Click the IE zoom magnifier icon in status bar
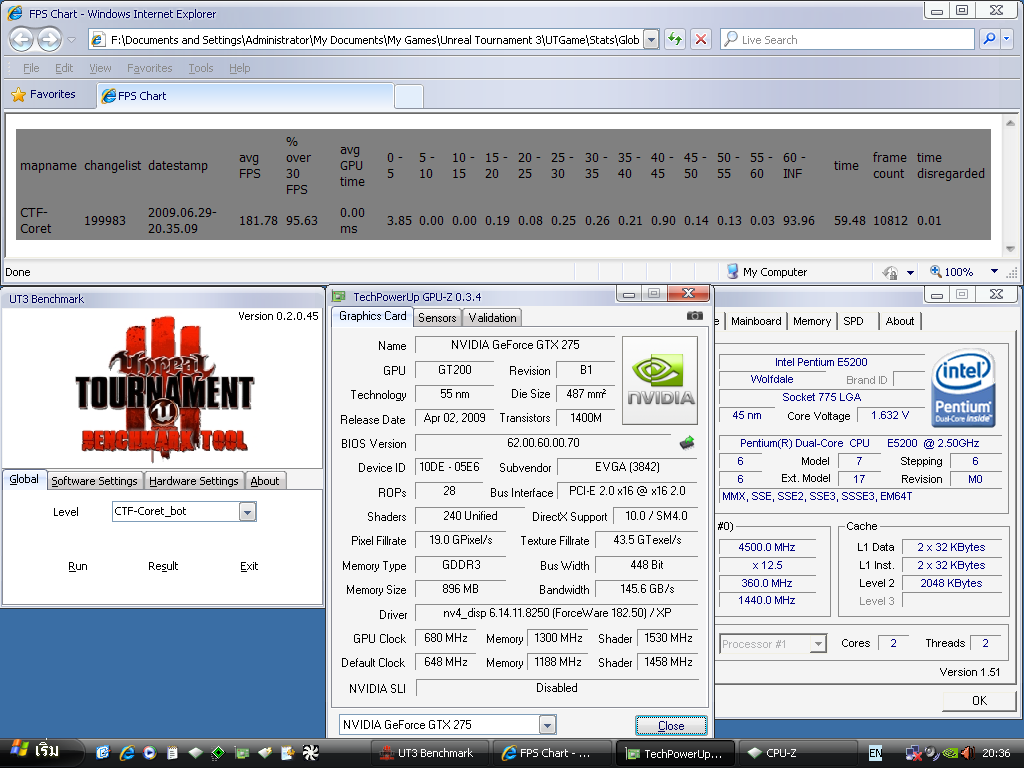Image resolution: width=1024 pixels, height=768 pixels. [x=935, y=271]
